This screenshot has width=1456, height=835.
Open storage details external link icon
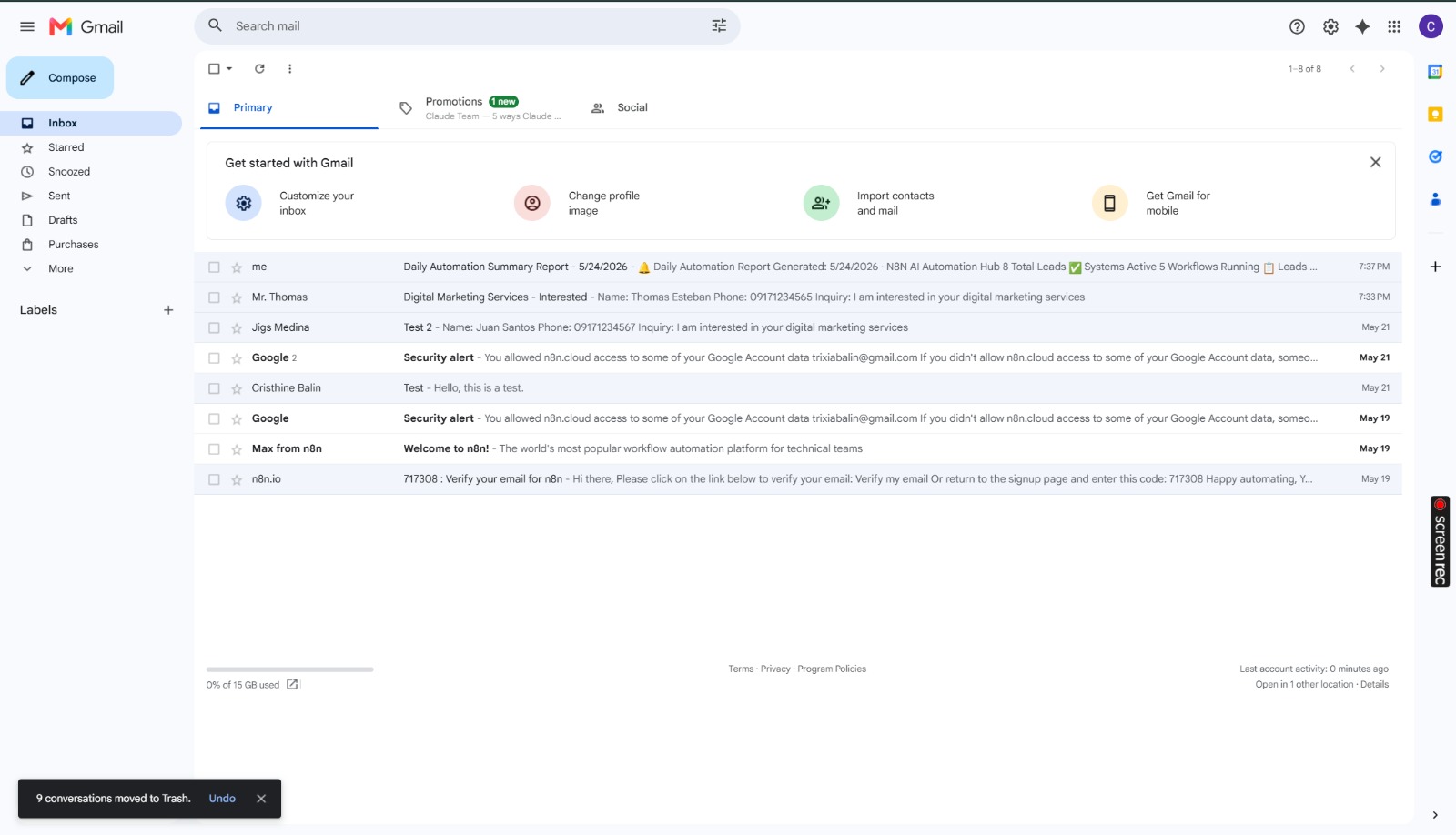292,684
